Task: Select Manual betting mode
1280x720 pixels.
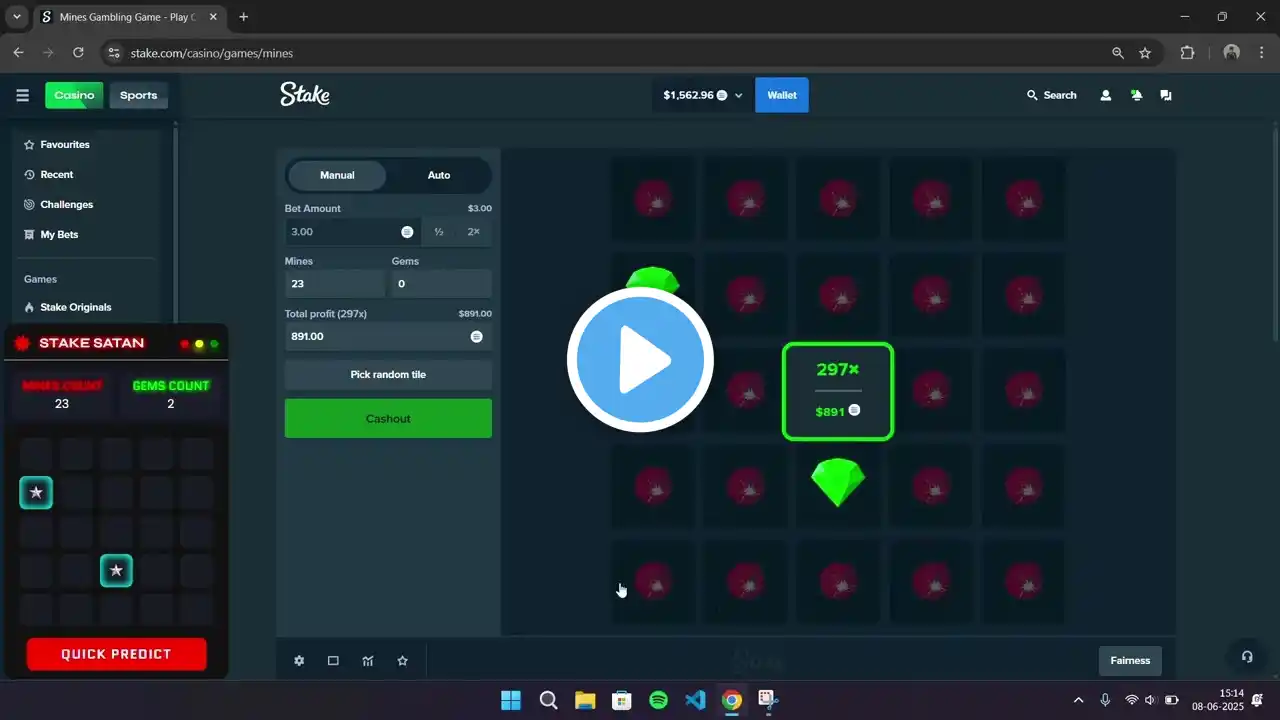Action: pyautogui.click(x=337, y=175)
